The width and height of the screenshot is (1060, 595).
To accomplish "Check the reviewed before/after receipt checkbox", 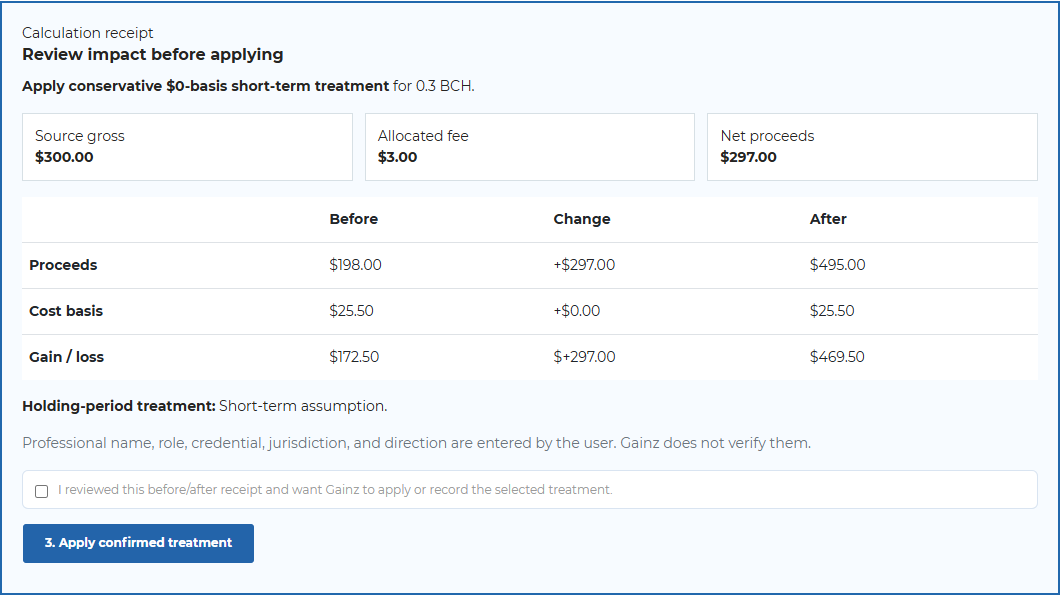I will pos(41,491).
